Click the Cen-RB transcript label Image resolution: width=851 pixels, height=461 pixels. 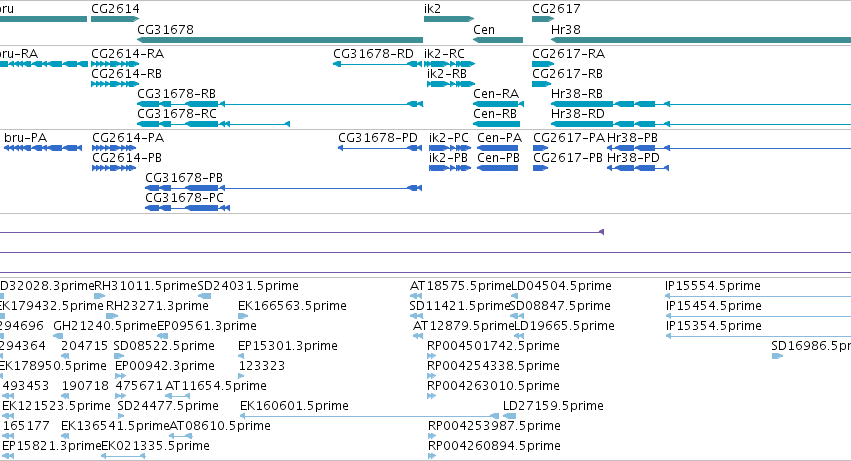[495, 113]
